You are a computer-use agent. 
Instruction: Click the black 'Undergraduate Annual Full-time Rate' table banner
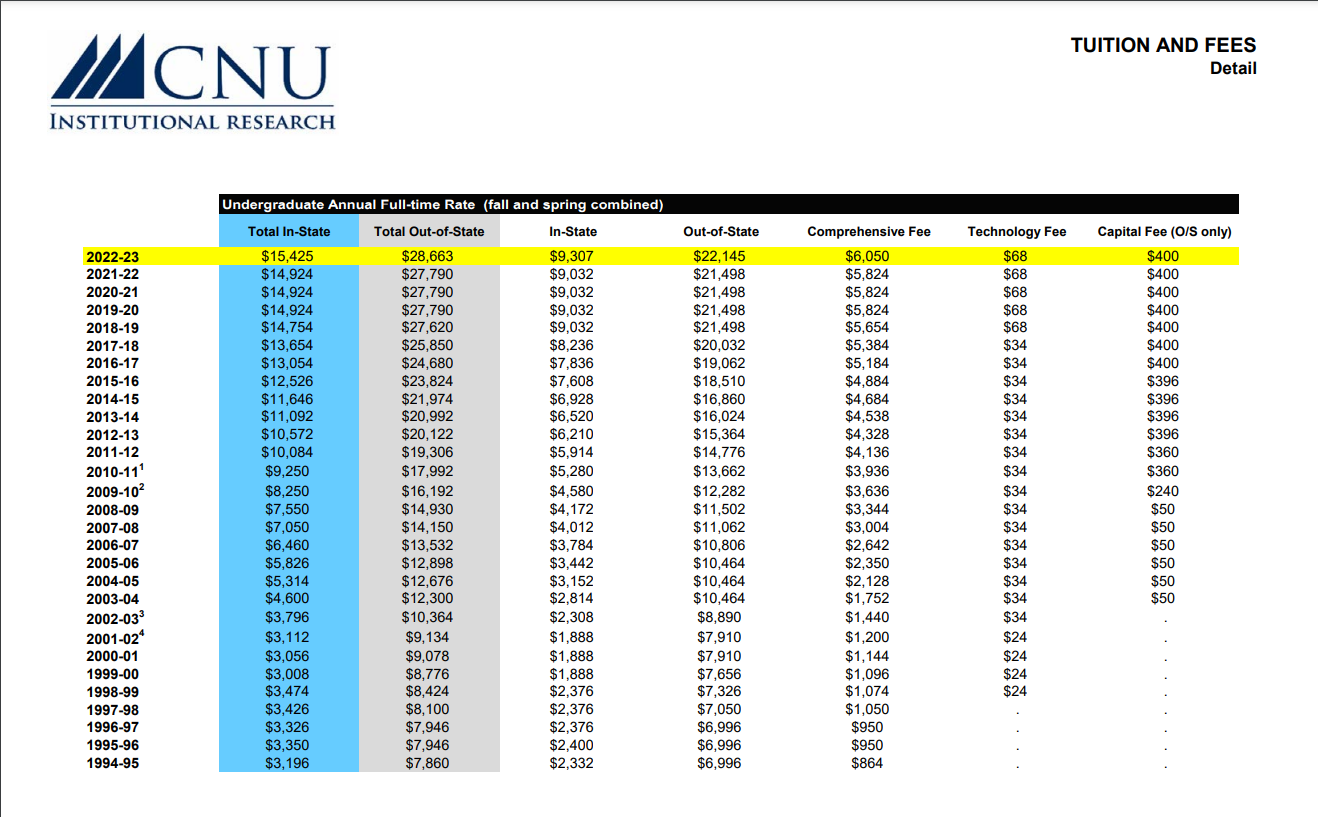pos(729,204)
